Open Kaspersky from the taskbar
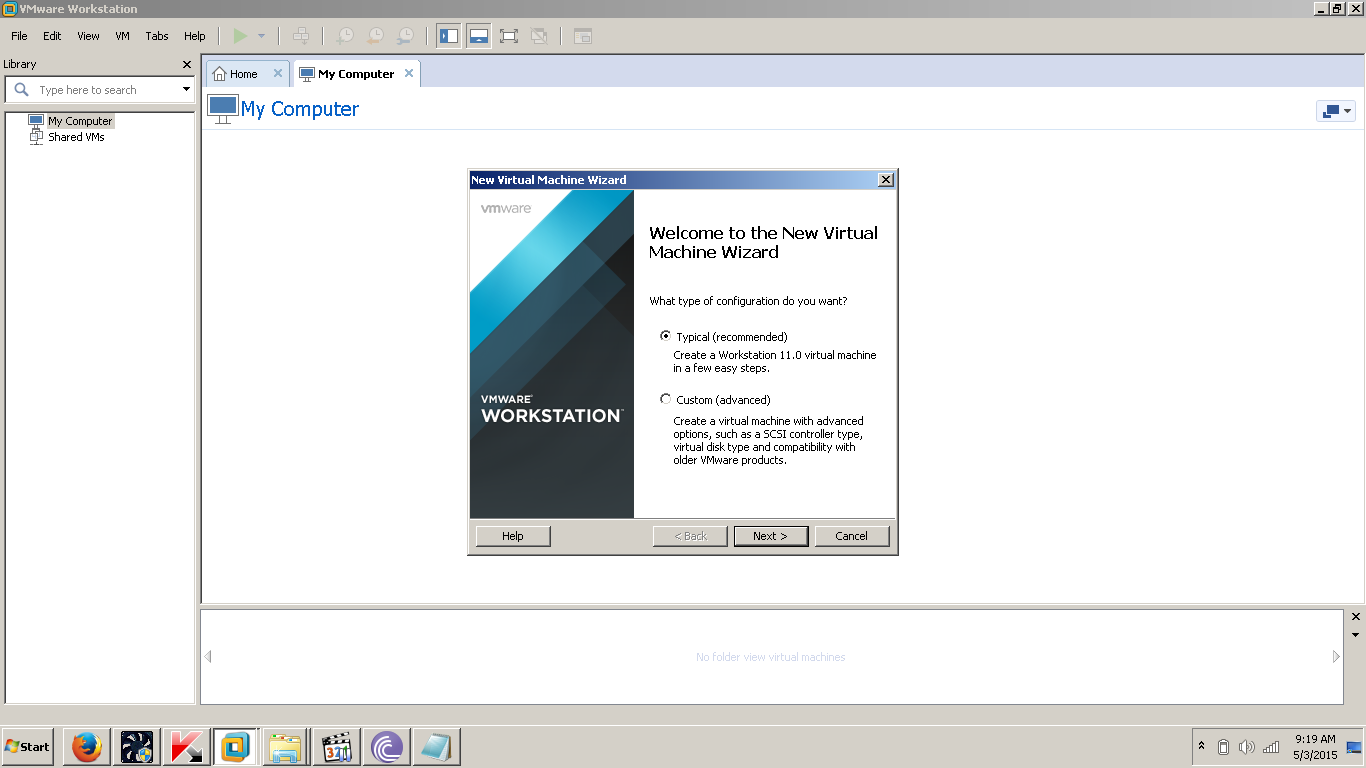Viewport: 1366px width, 768px height. [186, 747]
